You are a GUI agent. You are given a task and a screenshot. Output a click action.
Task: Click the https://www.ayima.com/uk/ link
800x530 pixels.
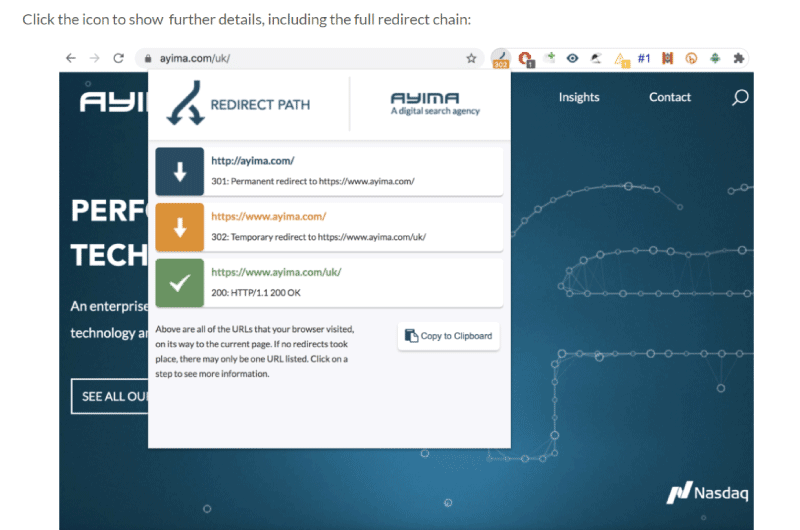point(276,272)
